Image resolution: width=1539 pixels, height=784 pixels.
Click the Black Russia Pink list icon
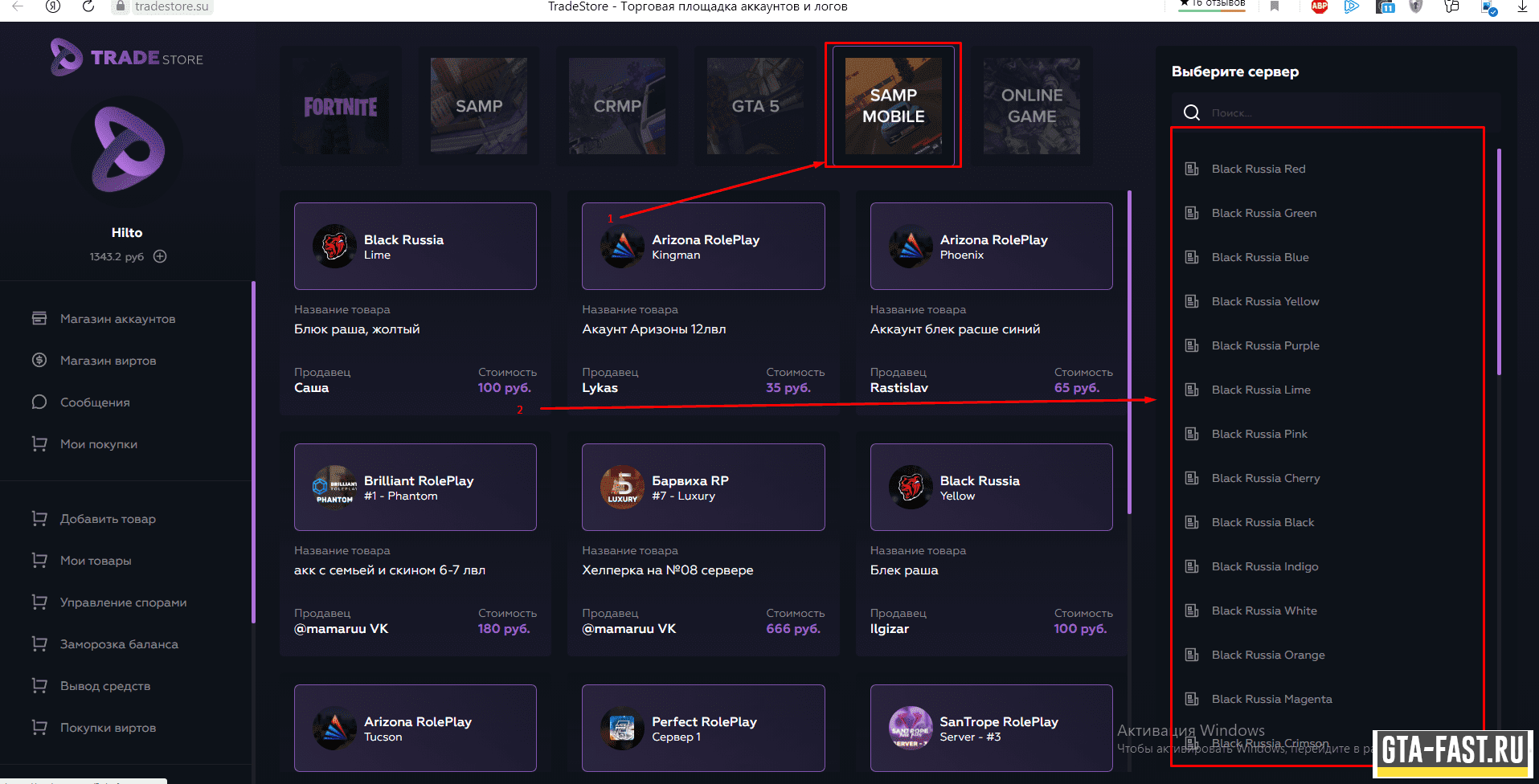(x=1193, y=434)
